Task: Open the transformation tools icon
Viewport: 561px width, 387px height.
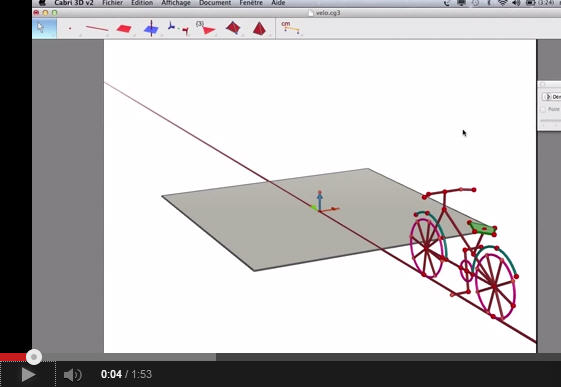Action: (x=178, y=28)
